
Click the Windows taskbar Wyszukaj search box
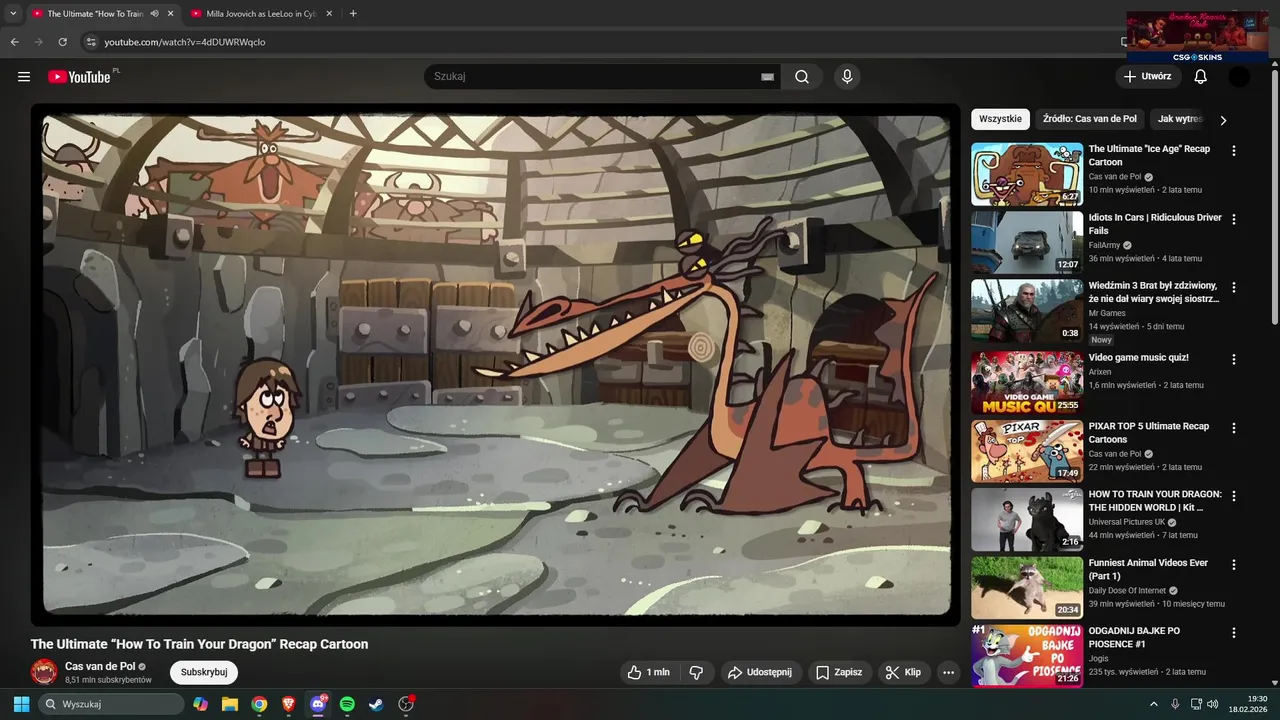click(x=111, y=704)
